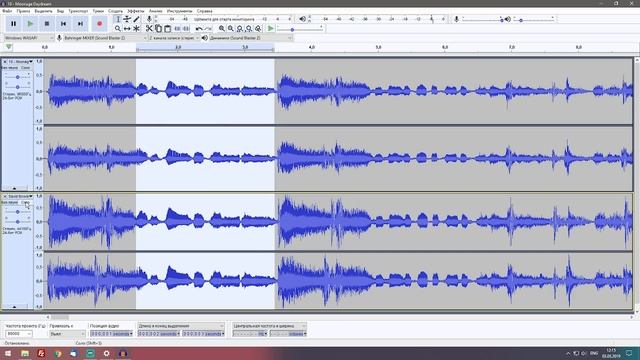Adjust the playback volume slider
Screen dimensions: 640x360
click(533, 19)
